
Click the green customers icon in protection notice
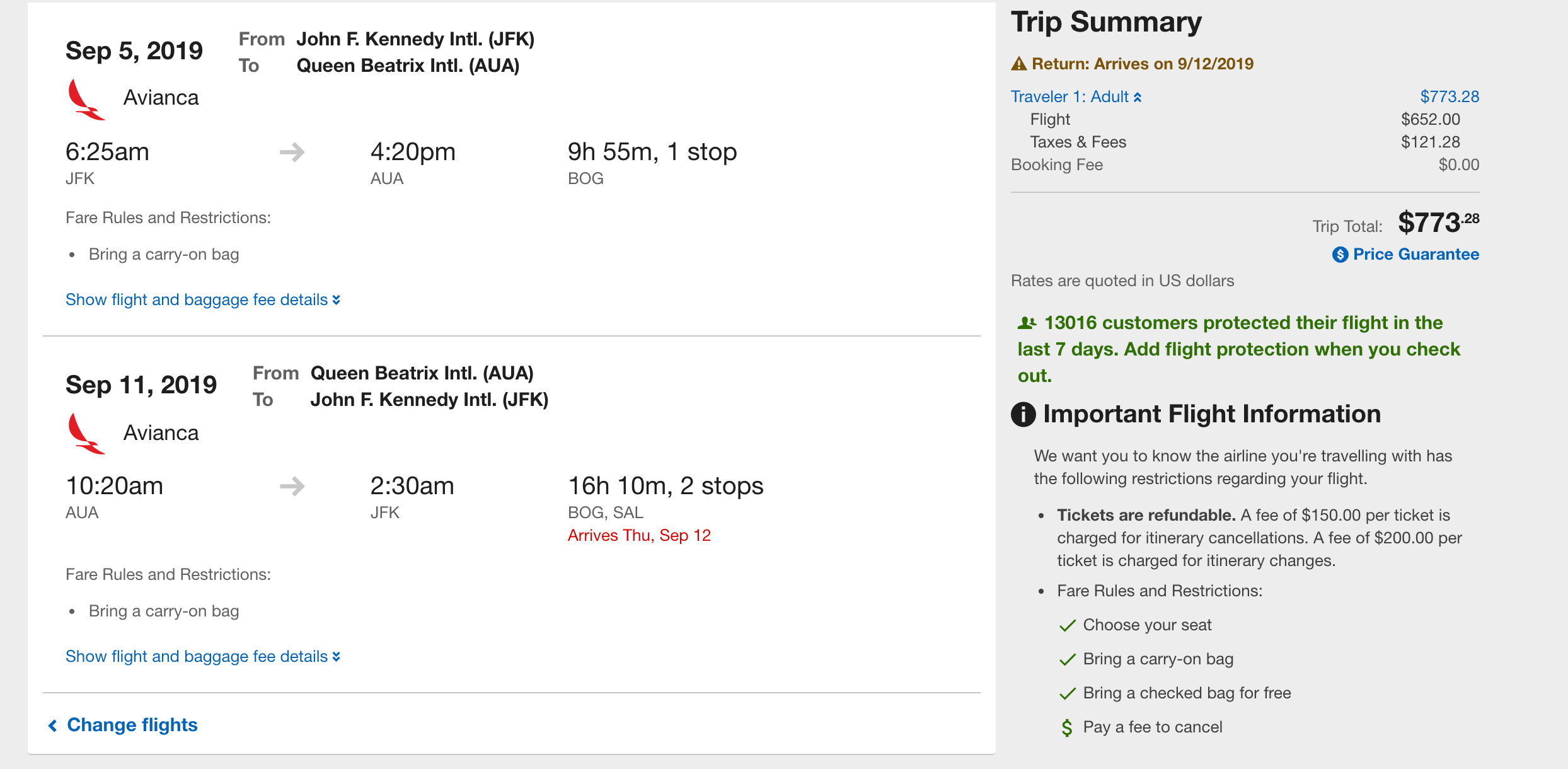1027,323
